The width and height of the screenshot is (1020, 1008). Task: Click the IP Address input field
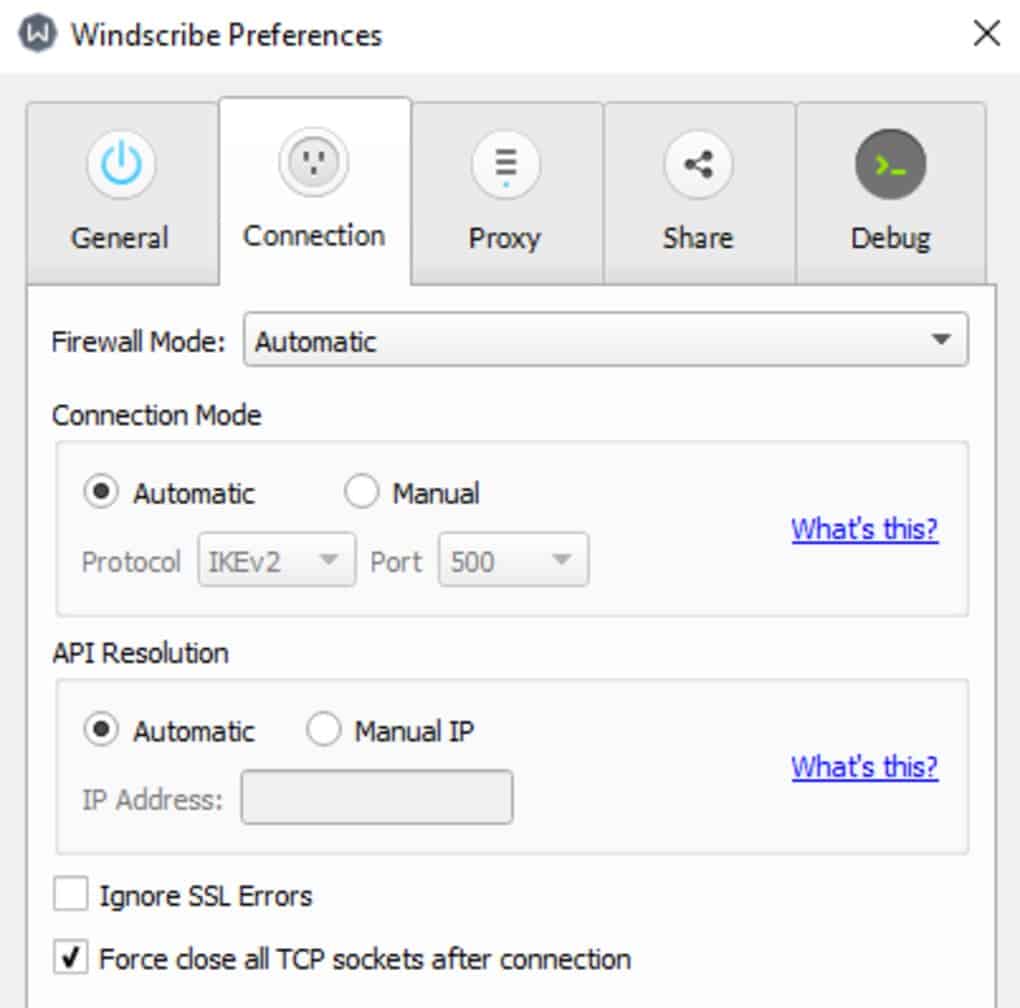click(x=377, y=797)
